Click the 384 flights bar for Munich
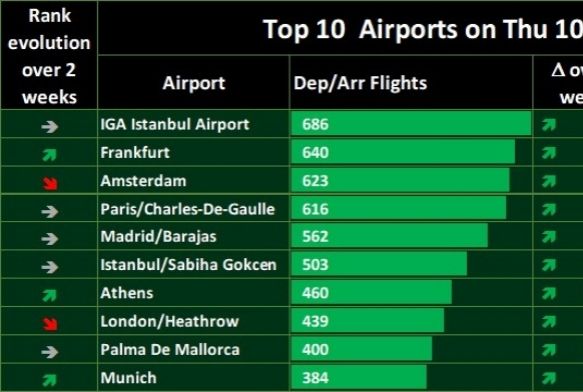The image size is (583, 392). [x=359, y=377]
